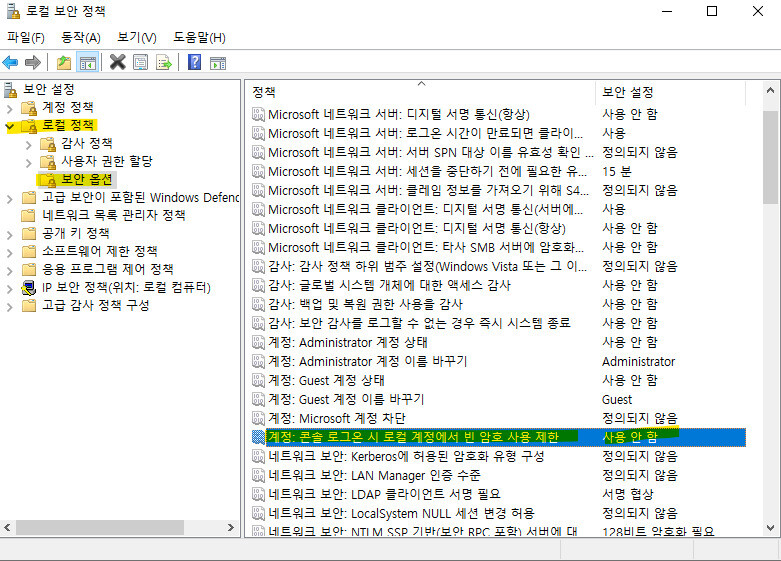781x561 pixels.
Task: Expand the 소프트웨어 제한 정책 node
Action: [x=9, y=253]
